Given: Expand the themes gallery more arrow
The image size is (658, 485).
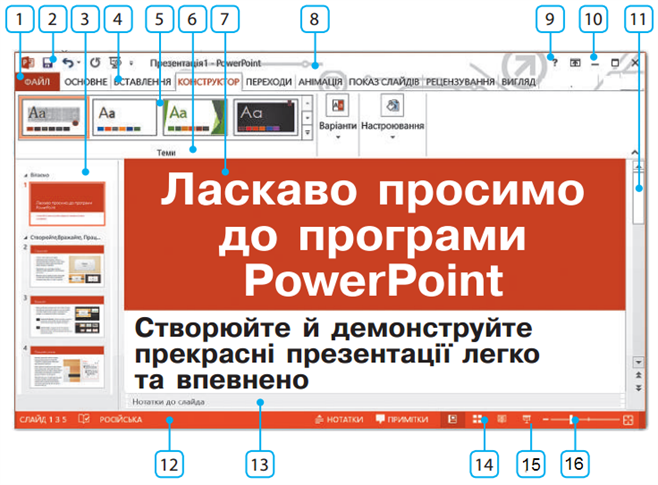Looking at the screenshot, I should [x=307, y=131].
